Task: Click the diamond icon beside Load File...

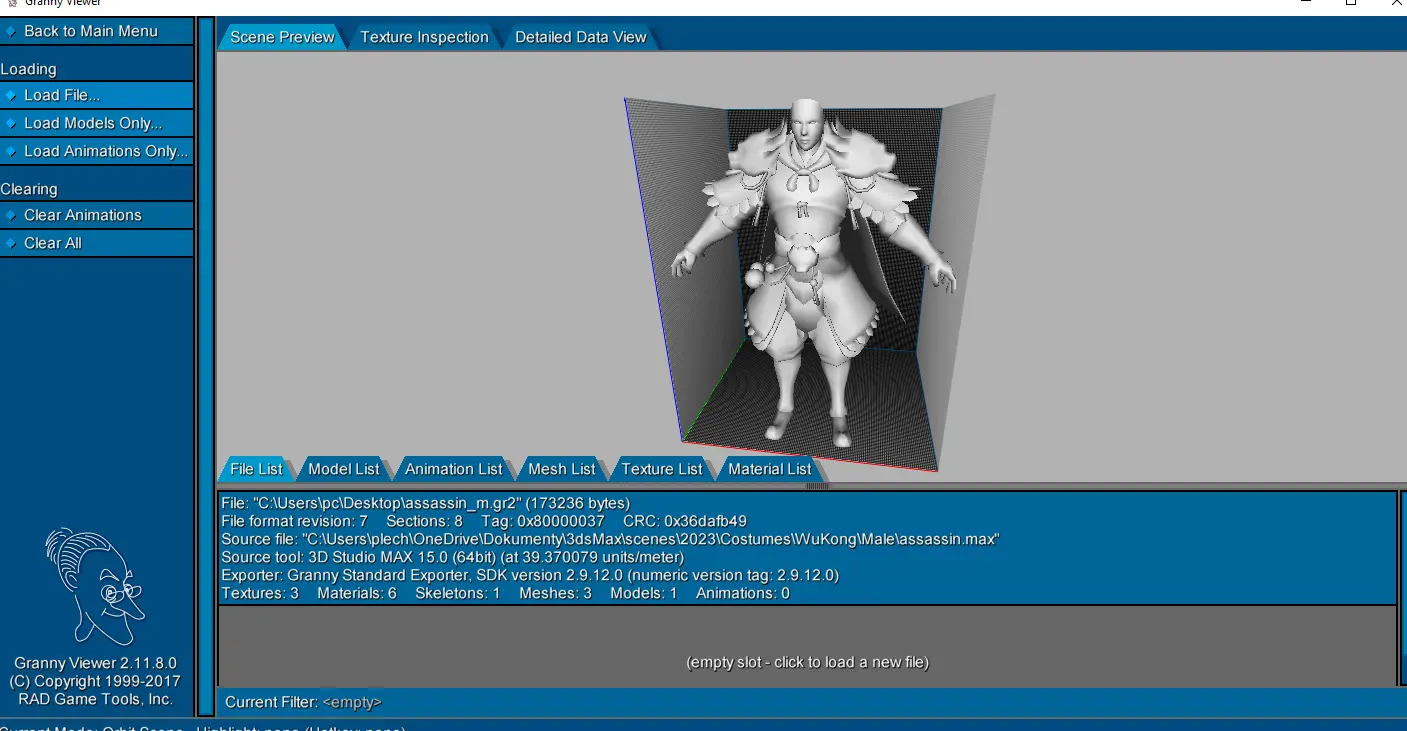Action: click(11, 95)
